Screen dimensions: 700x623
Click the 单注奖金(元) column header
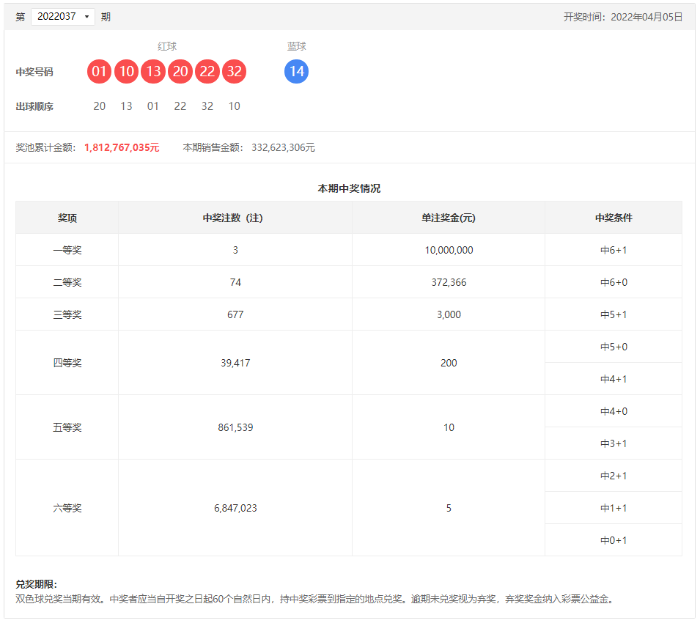448,218
